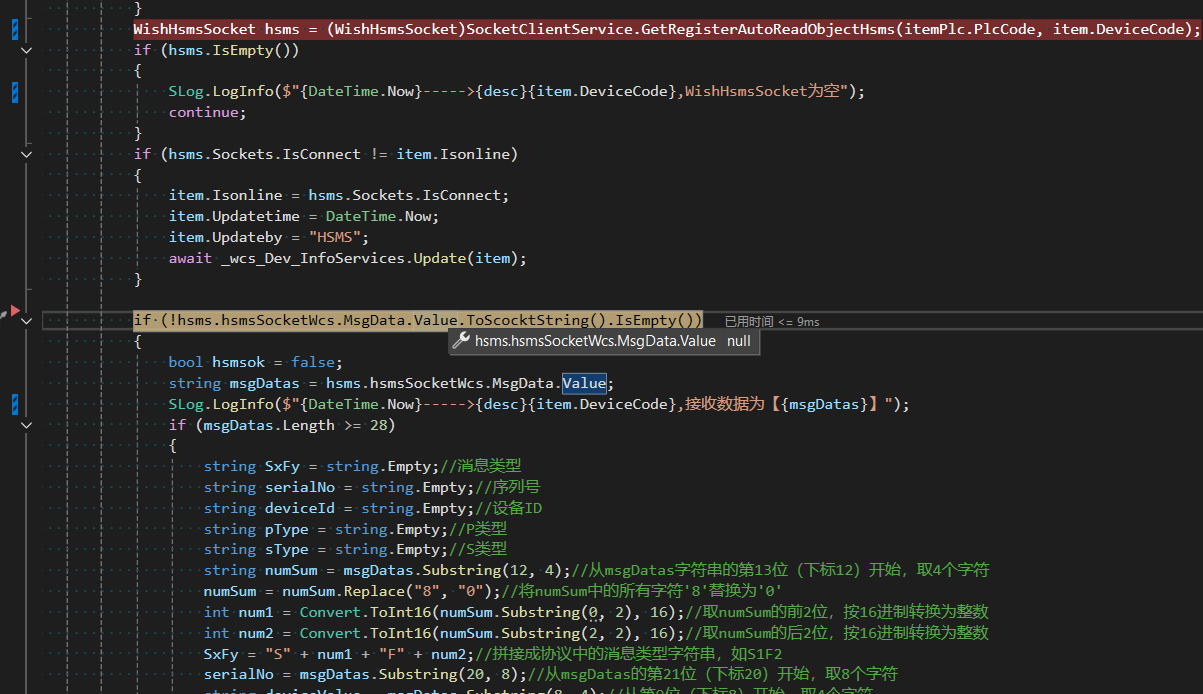Click hsms.hsmsSocketWcs.MsgData.Value name in data tip
This screenshot has height=694, width=1203.
coord(595,341)
